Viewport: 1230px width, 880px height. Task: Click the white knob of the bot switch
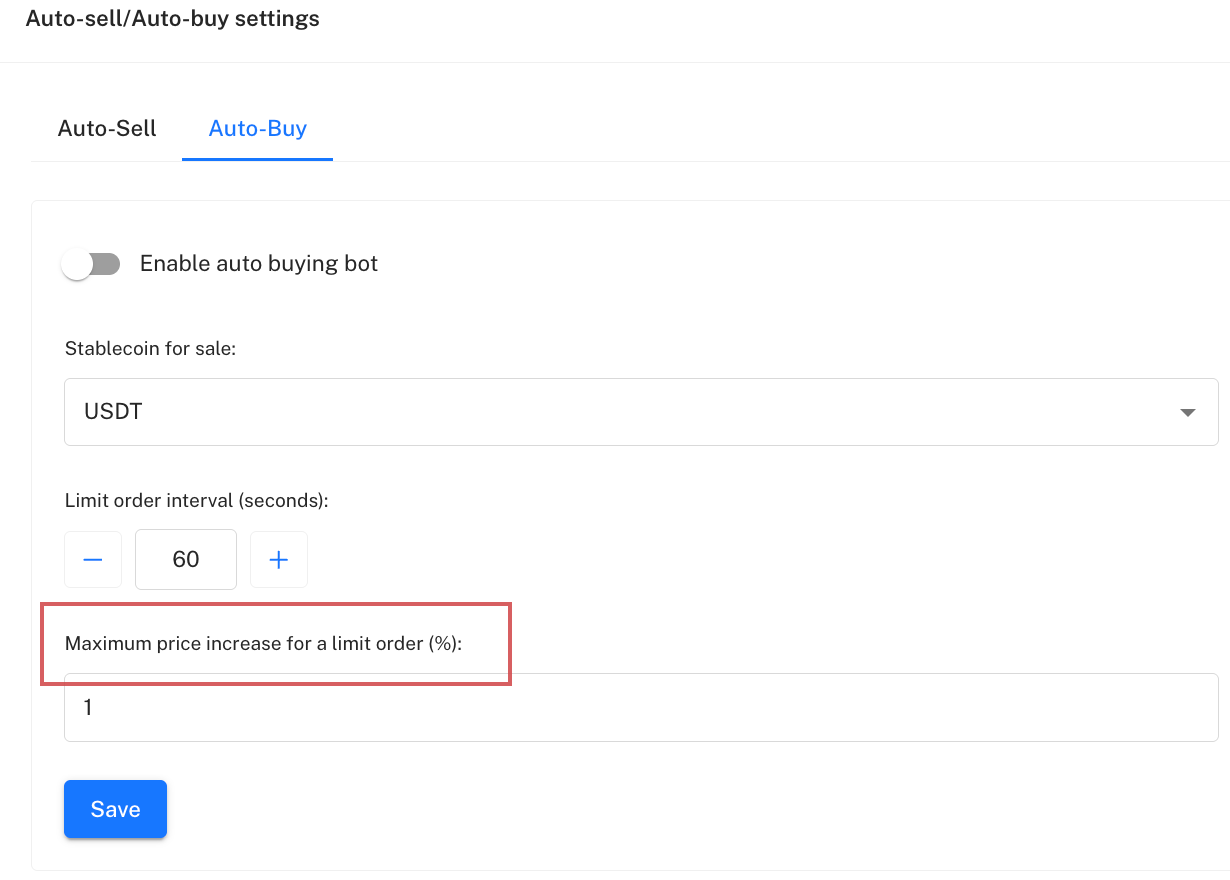(77, 264)
